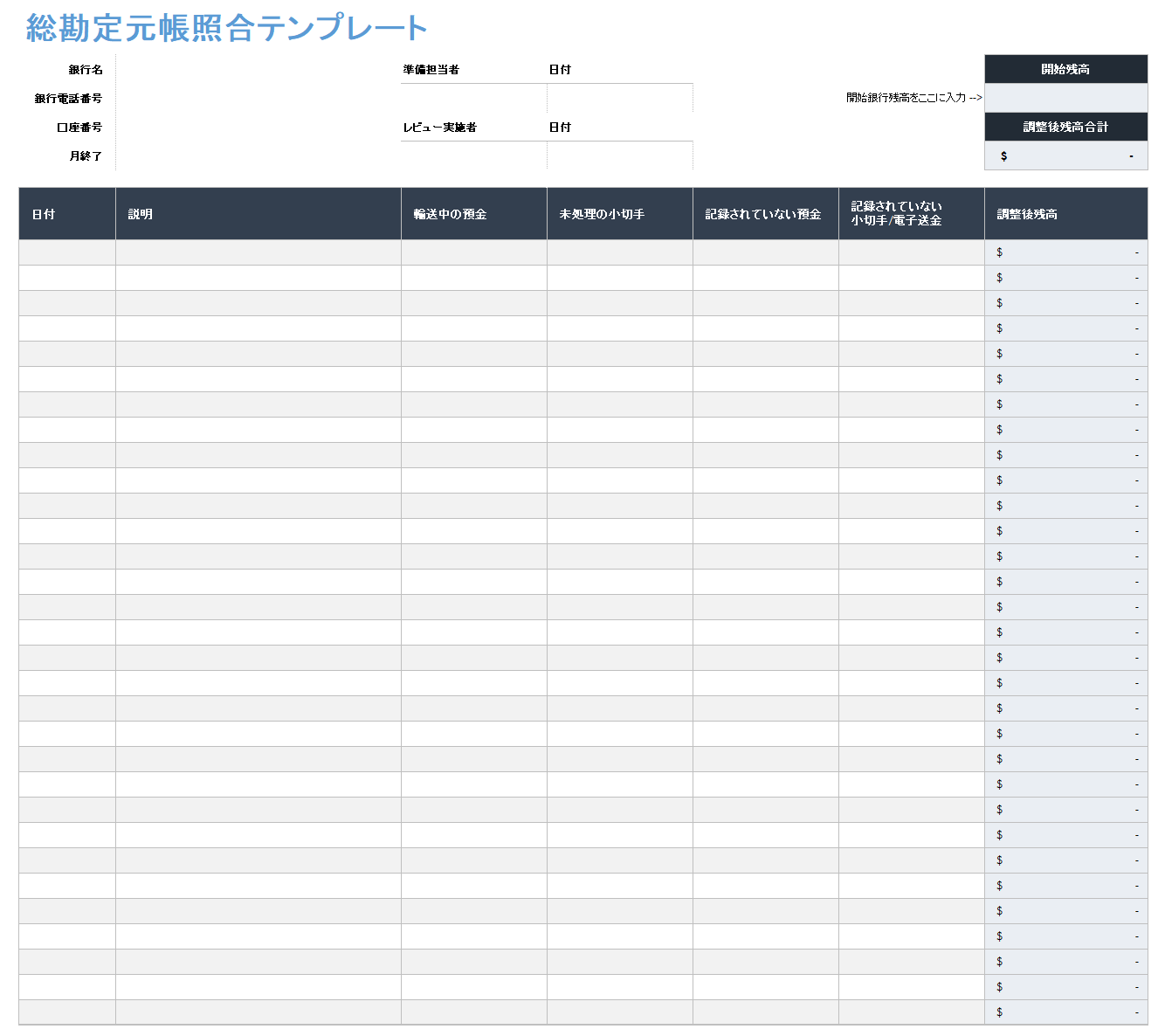Image resolution: width=1165 pixels, height=1036 pixels.
Task: Click the name field below 準備担当者
Action: pos(474,99)
